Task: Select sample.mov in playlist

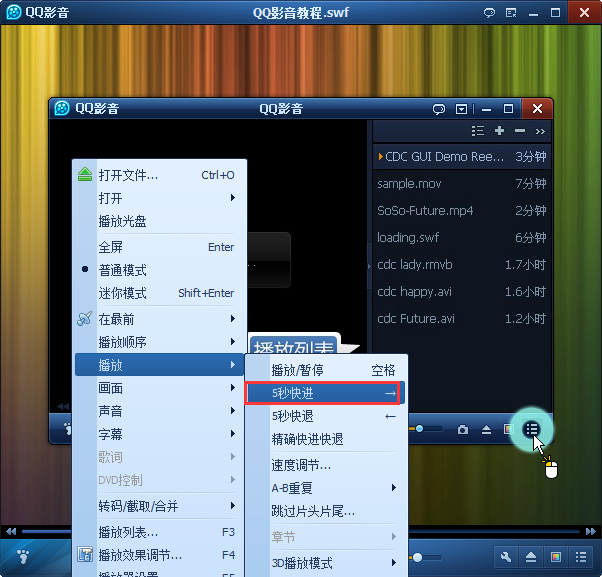Action: [x=462, y=184]
